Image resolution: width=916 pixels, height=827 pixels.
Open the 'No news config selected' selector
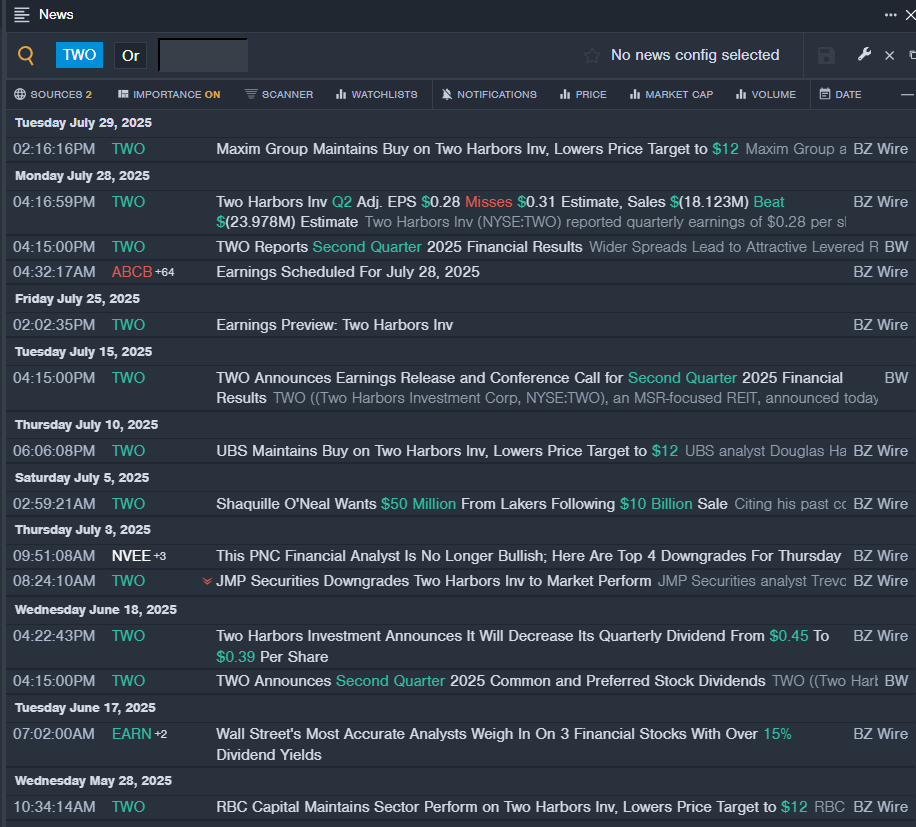click(x=695, y=55)
